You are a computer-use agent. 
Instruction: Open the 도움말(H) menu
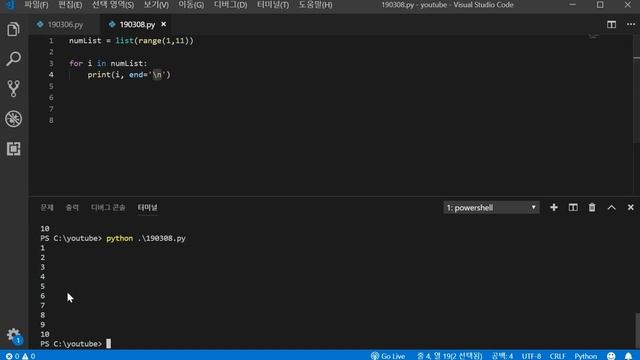tap(315, 5)
